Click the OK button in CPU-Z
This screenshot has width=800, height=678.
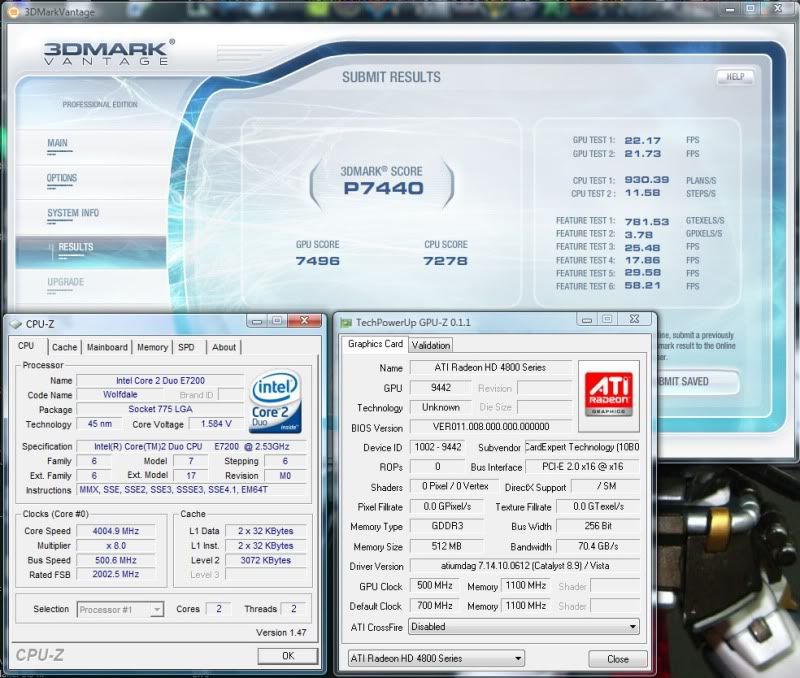tap(287, 656)
